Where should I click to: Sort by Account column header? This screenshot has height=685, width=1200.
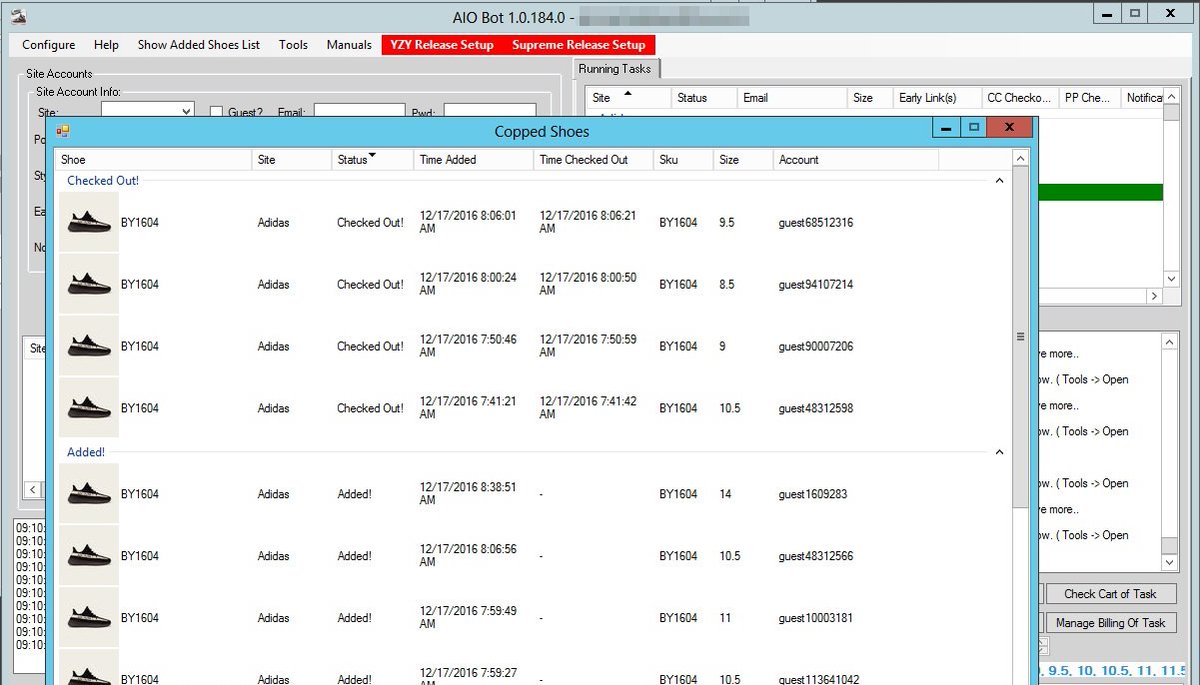click(856, 160)
